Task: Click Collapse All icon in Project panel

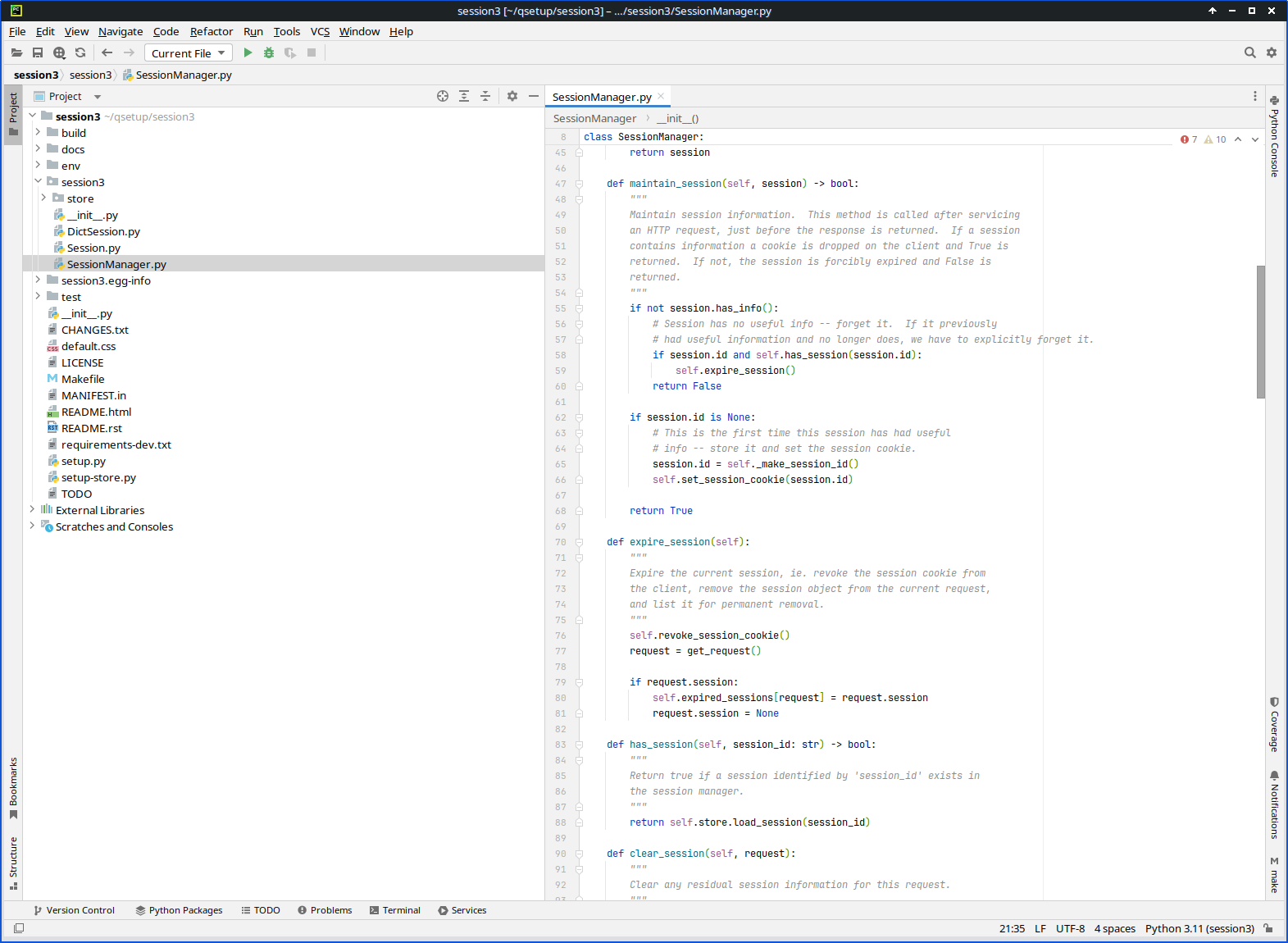Action: 485,96
